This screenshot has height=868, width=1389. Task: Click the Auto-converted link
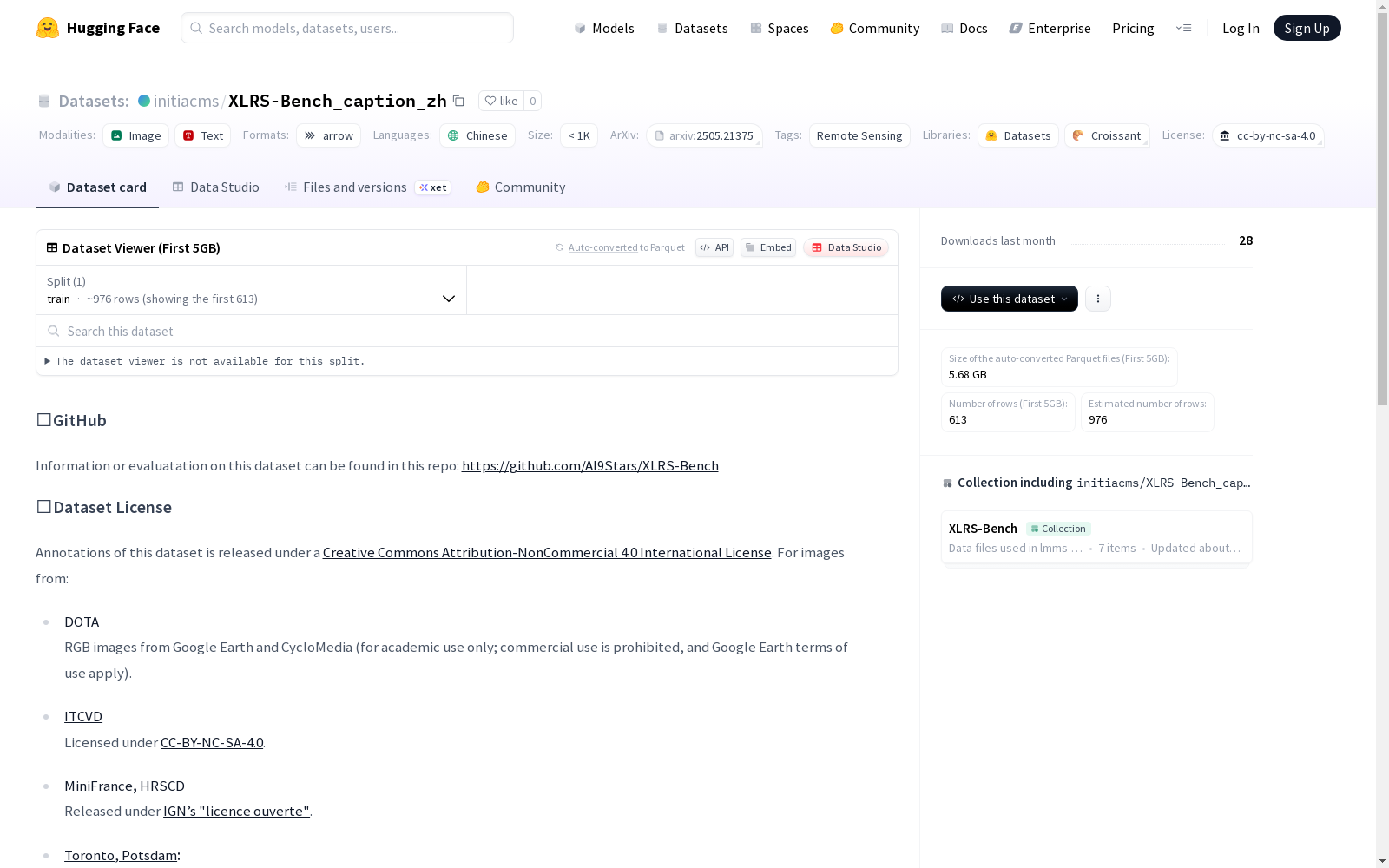(x=603, y=247)
